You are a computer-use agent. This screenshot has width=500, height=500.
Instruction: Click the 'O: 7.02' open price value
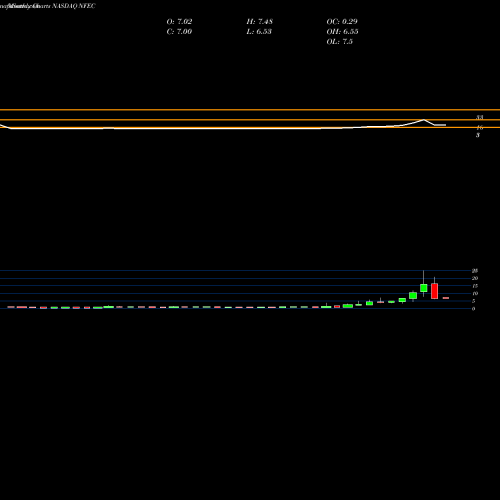coord(179,22)
